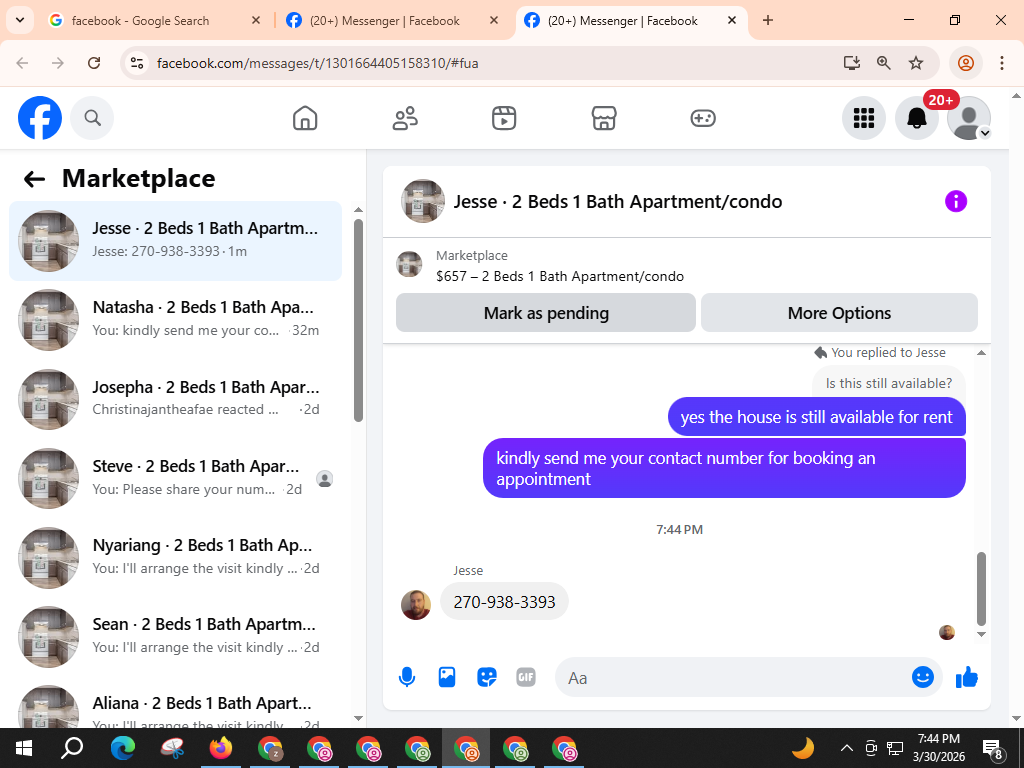
Task: Open the Windows notification center
Action: 993,749
